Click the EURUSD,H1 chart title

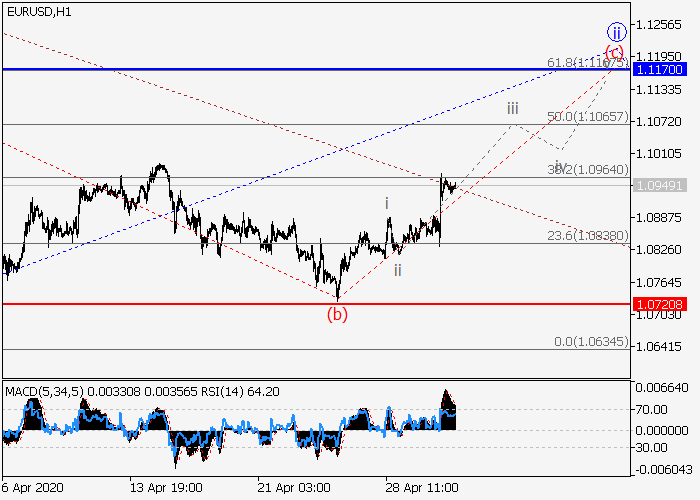point(37,11)
